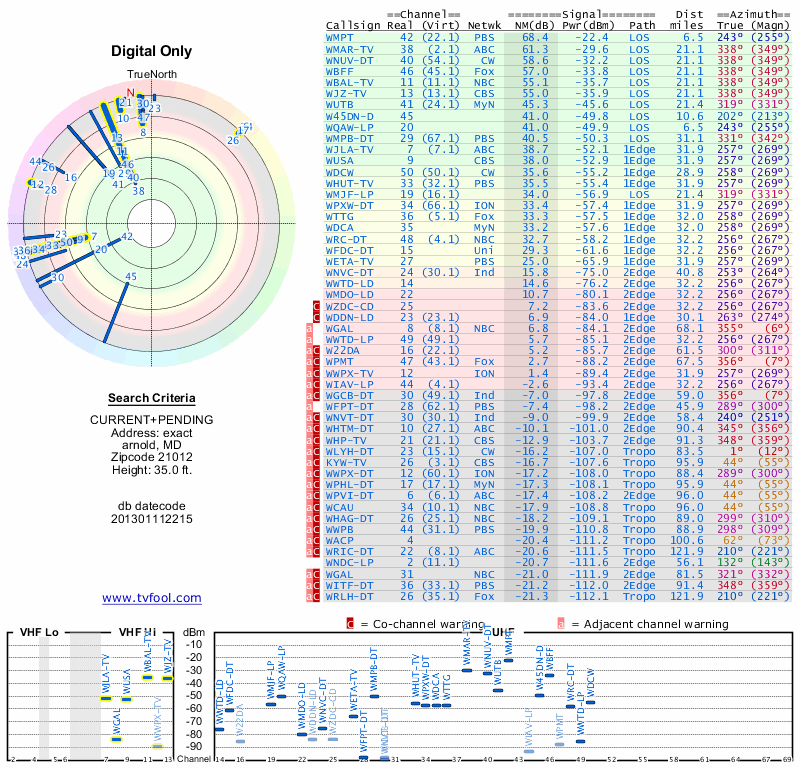Screen dimensions: 800x768
Task: Click the WETA-TV callsign
Action: 349,262
